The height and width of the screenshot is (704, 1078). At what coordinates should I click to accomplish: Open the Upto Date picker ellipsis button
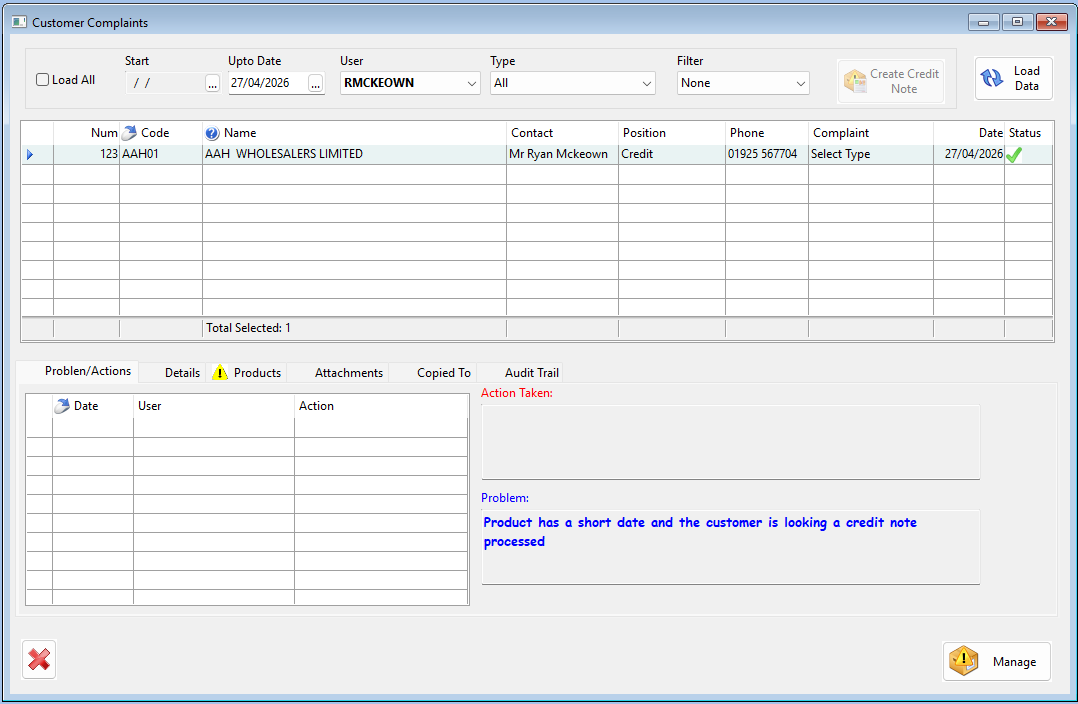[x=316, y=84]
